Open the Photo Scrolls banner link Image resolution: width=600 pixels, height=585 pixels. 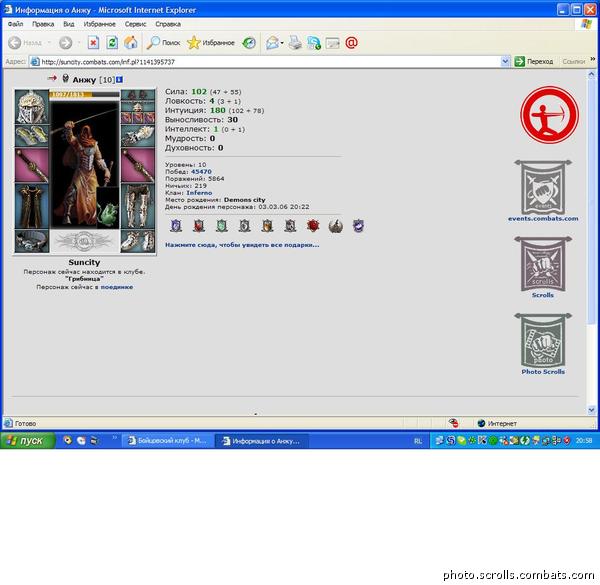click(543, 344)
